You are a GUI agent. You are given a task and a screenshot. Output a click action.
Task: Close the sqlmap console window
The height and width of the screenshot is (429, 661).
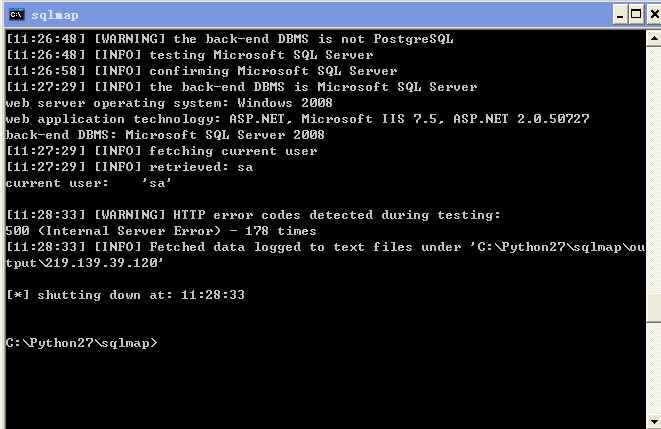654,15
